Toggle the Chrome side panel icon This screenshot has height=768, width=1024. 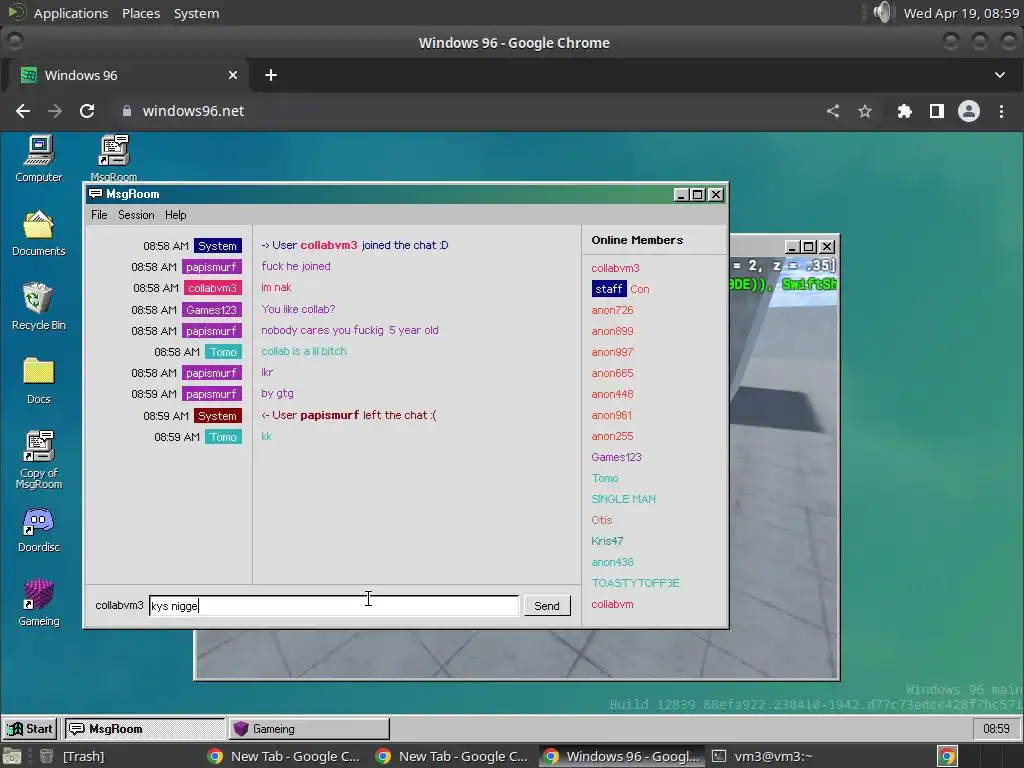[x=936, y=111]
